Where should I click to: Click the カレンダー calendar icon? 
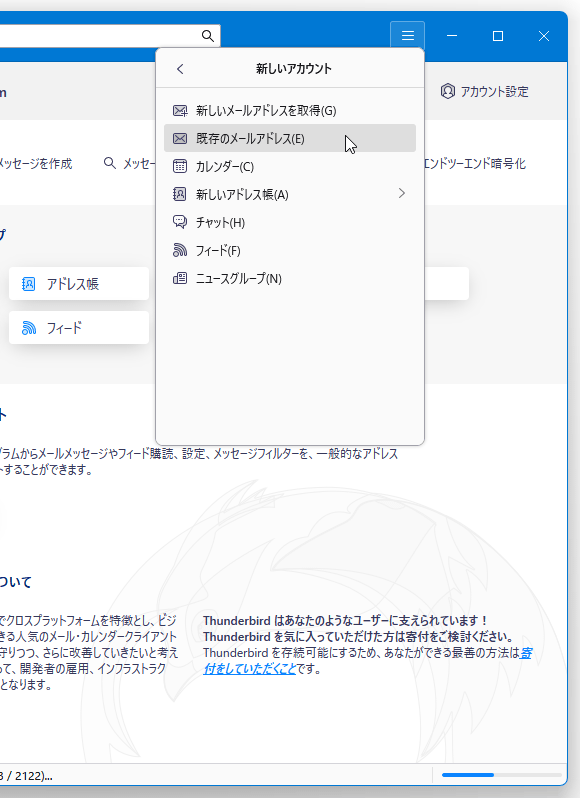[180, 166]
